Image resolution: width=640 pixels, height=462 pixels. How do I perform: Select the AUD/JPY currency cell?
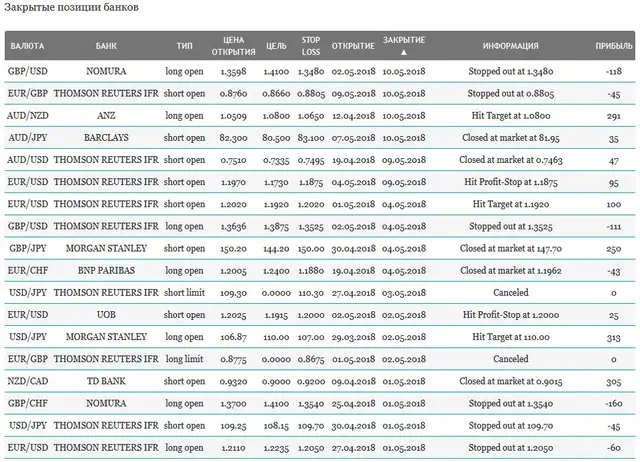(27, 138)
